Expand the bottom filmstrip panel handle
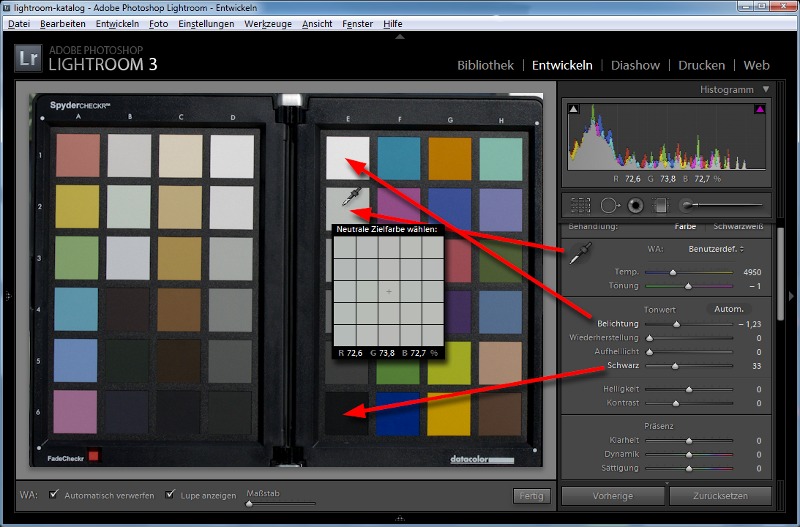 [x=400, y=518]
